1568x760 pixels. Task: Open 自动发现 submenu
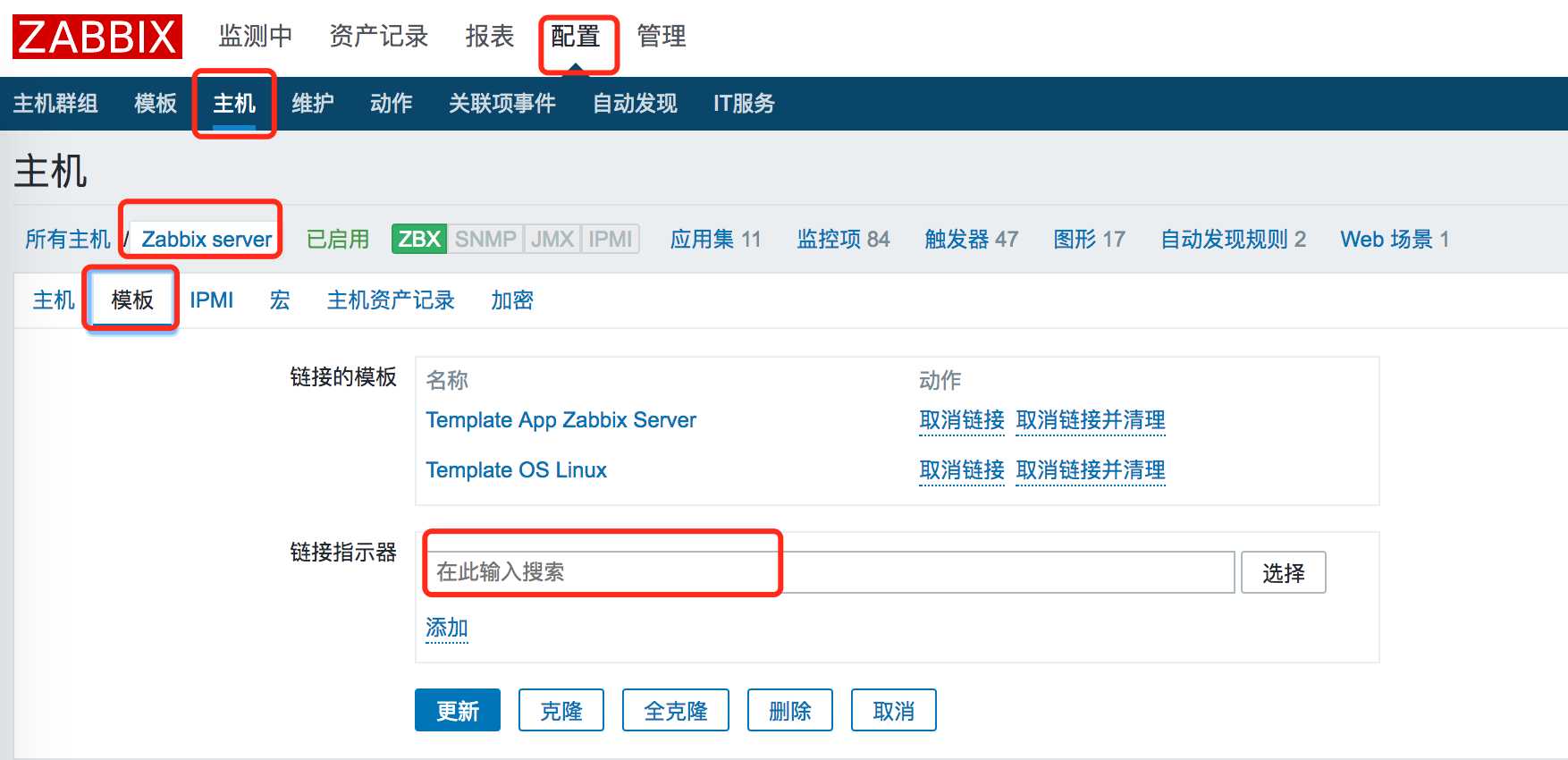pyautogui.click(x=635, y=104)
